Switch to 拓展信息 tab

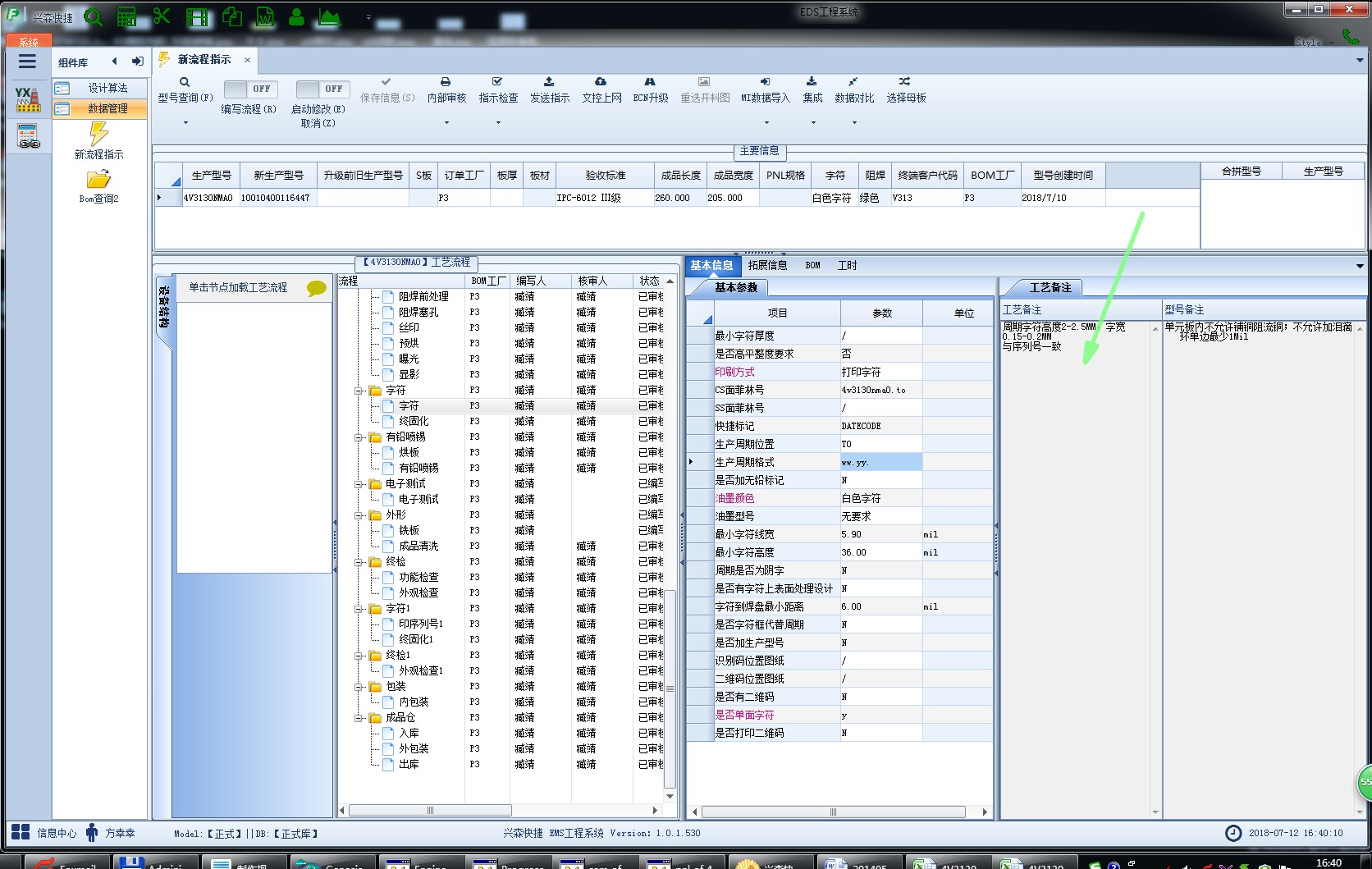[767, 265]
